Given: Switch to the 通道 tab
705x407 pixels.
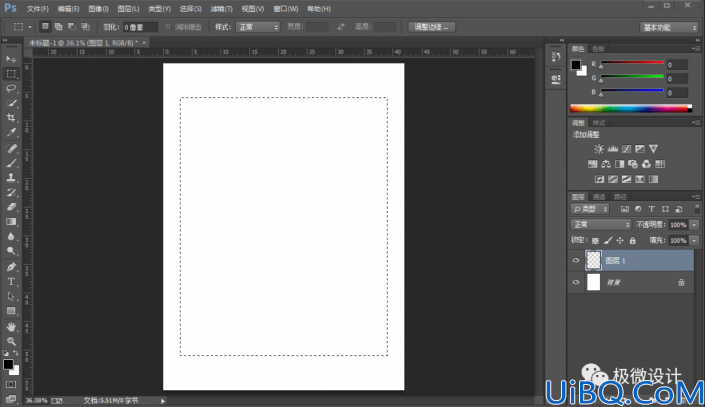Looking at the screenshot, I should coord(599,197).
